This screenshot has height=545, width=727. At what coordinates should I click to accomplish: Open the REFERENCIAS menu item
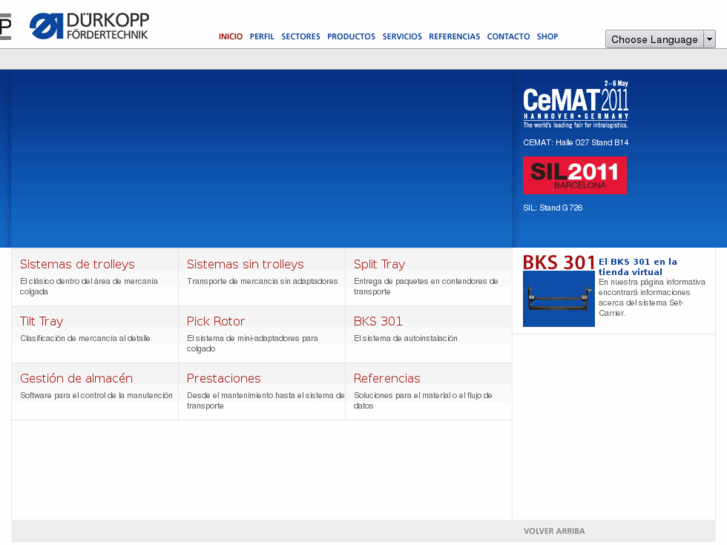[454, 37]
